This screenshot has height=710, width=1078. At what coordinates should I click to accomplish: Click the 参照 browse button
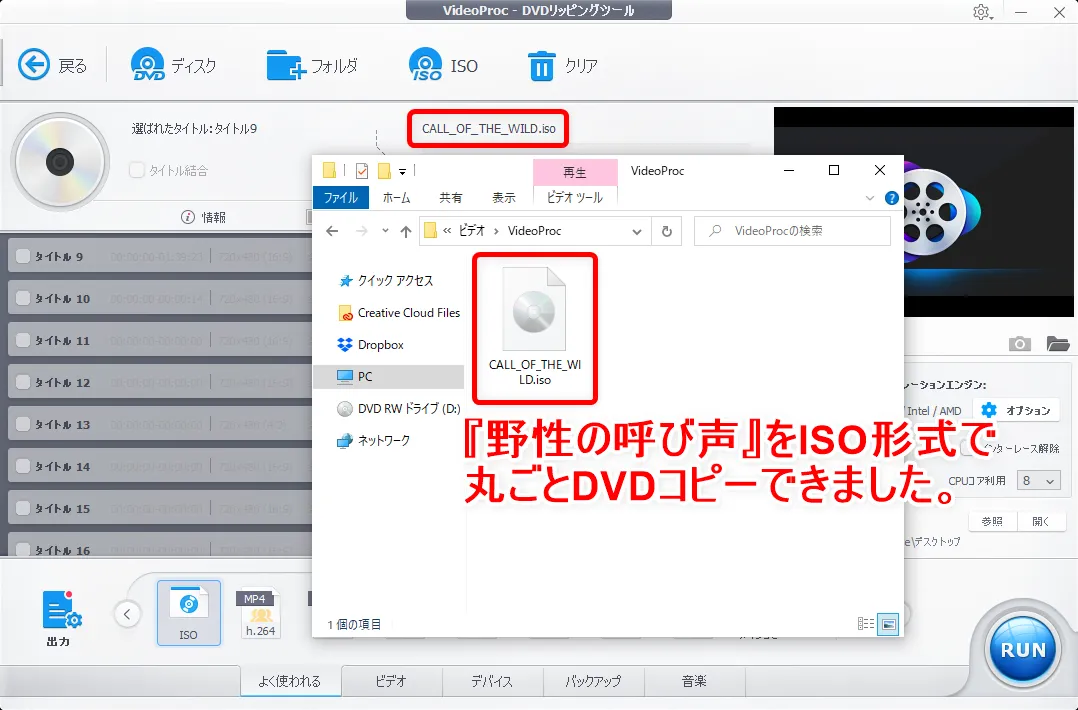tap(992, 521)
